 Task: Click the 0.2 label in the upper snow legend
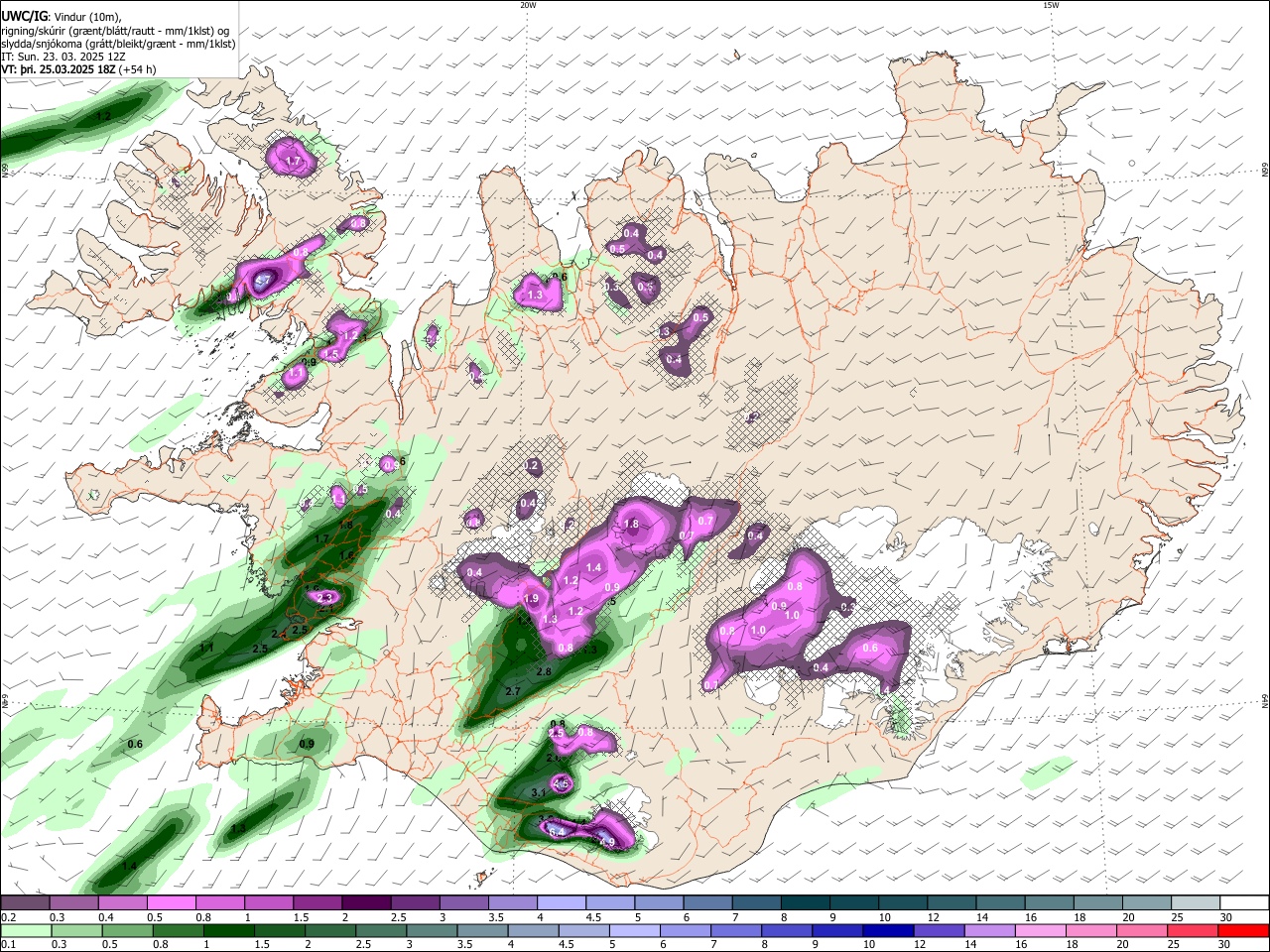pyautogui.click(x=7, y=917)
